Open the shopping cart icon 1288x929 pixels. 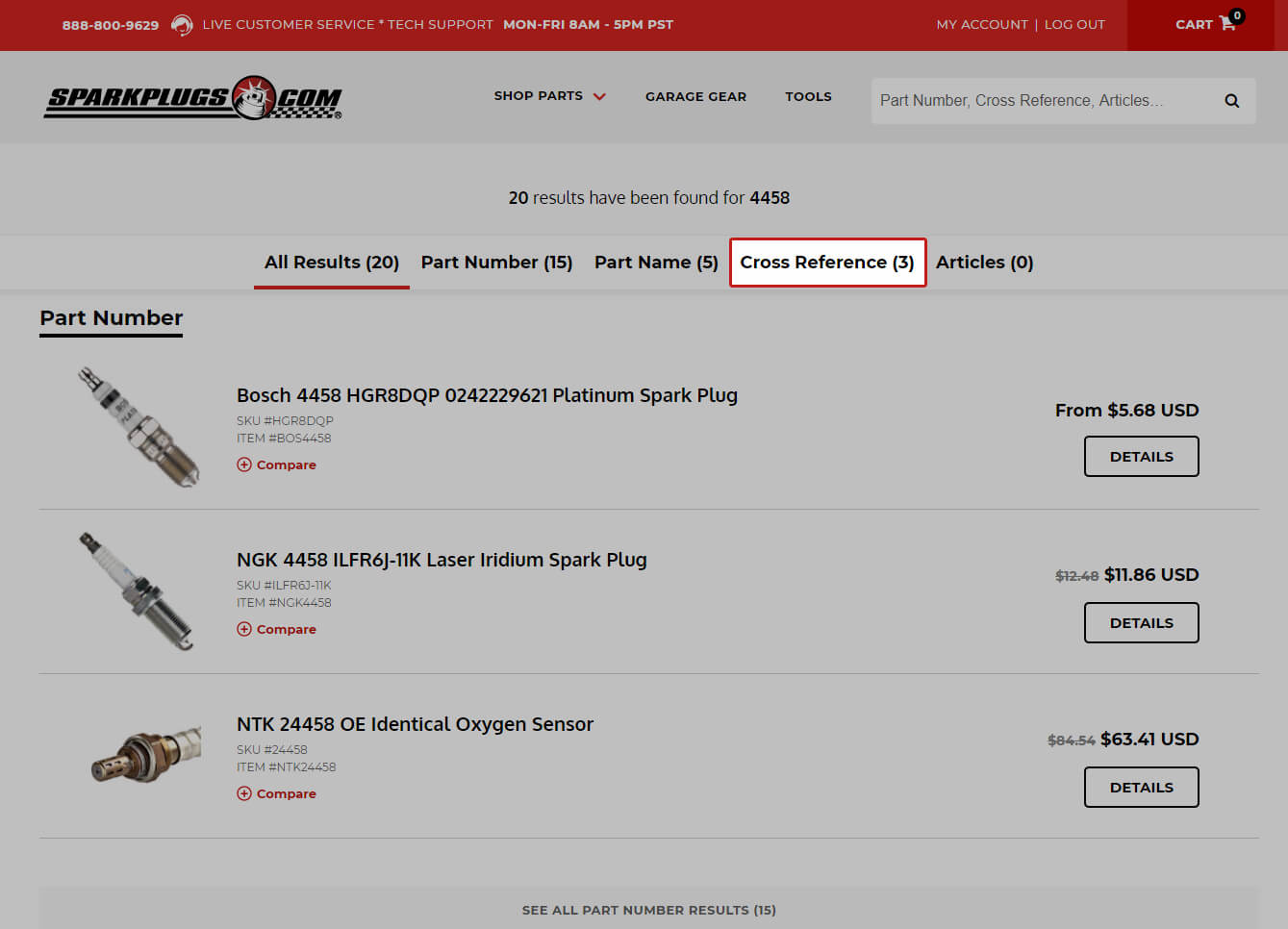pyautogui.click(x=1227, y=24)
